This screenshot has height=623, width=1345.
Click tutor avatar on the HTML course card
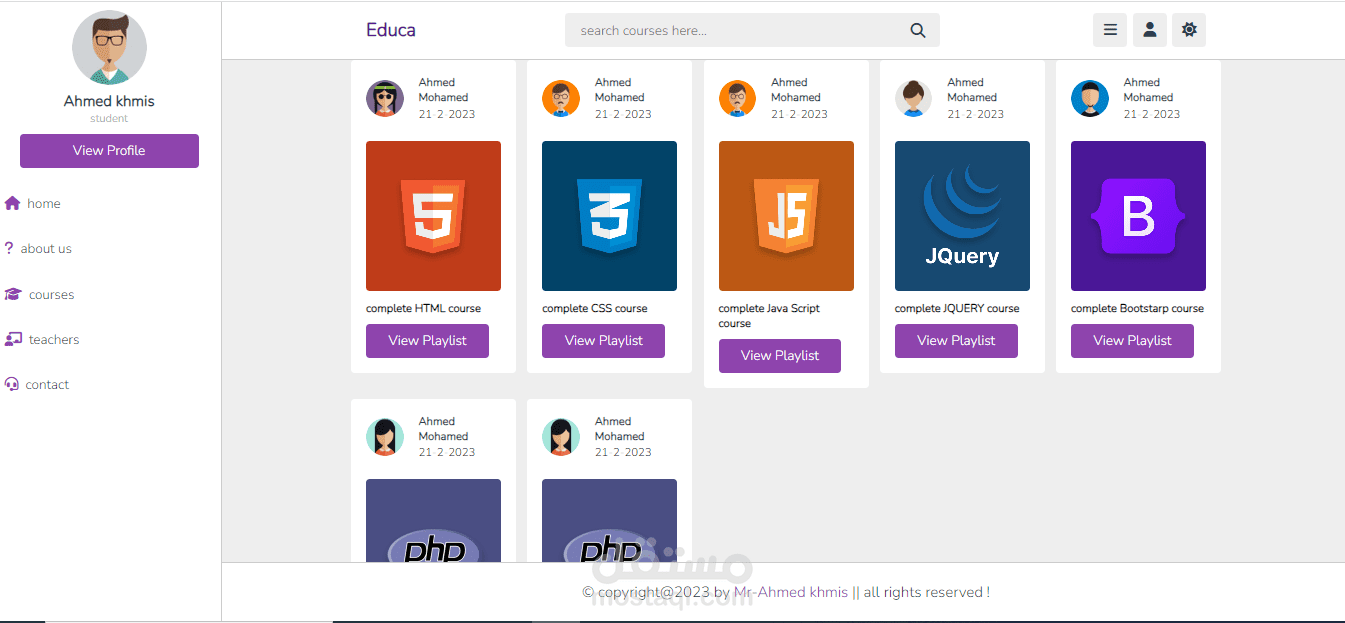pyautogui.click(x=385, y=98)
